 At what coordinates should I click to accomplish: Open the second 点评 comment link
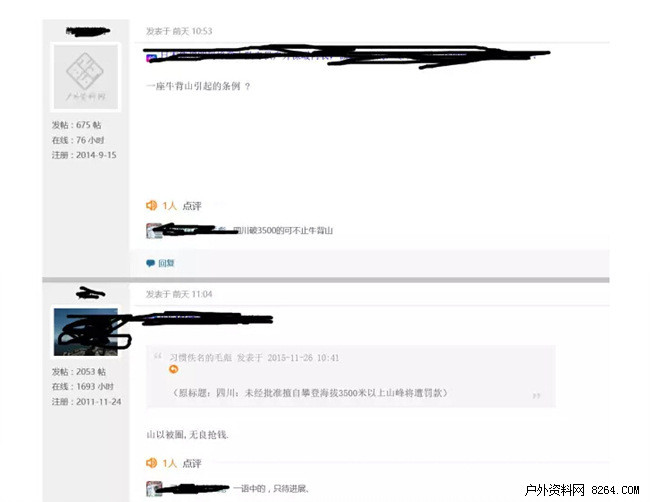[192, 463]
